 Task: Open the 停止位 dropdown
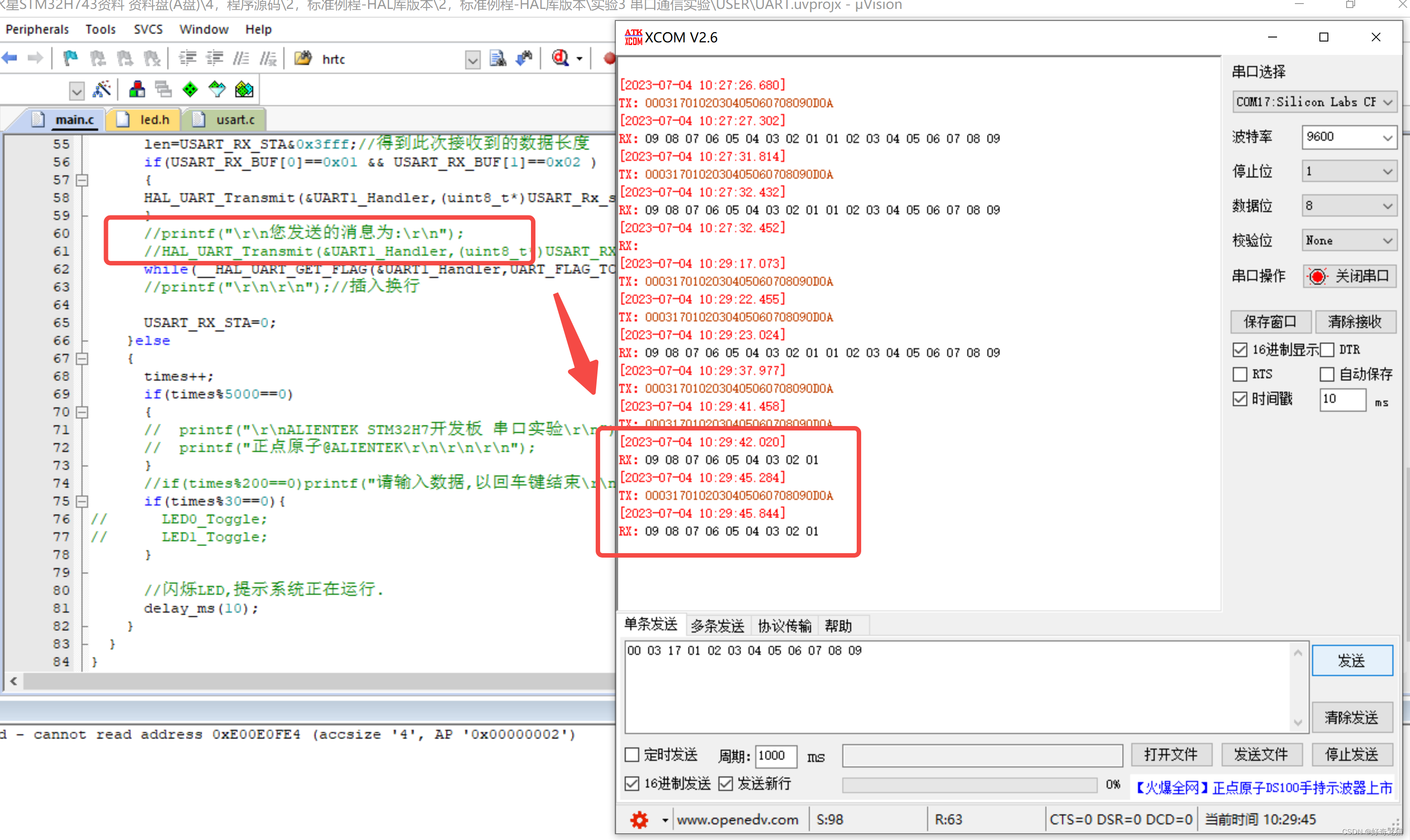[x=1348, y=171]
